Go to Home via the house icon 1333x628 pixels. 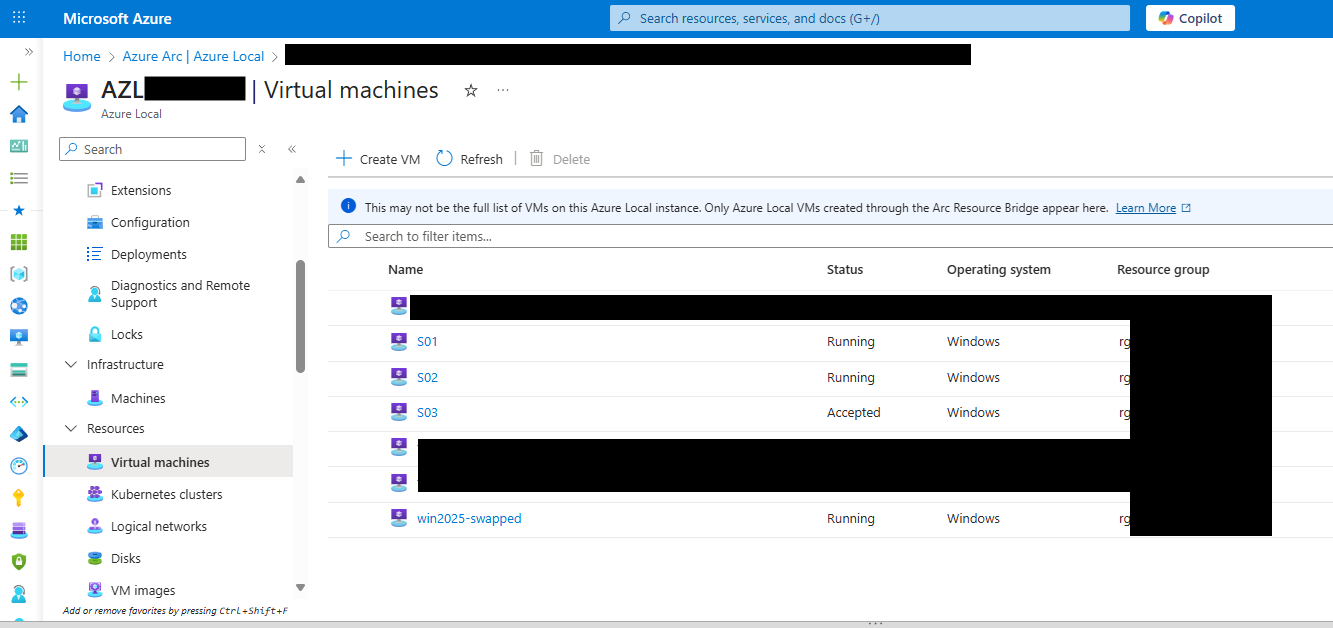coord(19,114)
